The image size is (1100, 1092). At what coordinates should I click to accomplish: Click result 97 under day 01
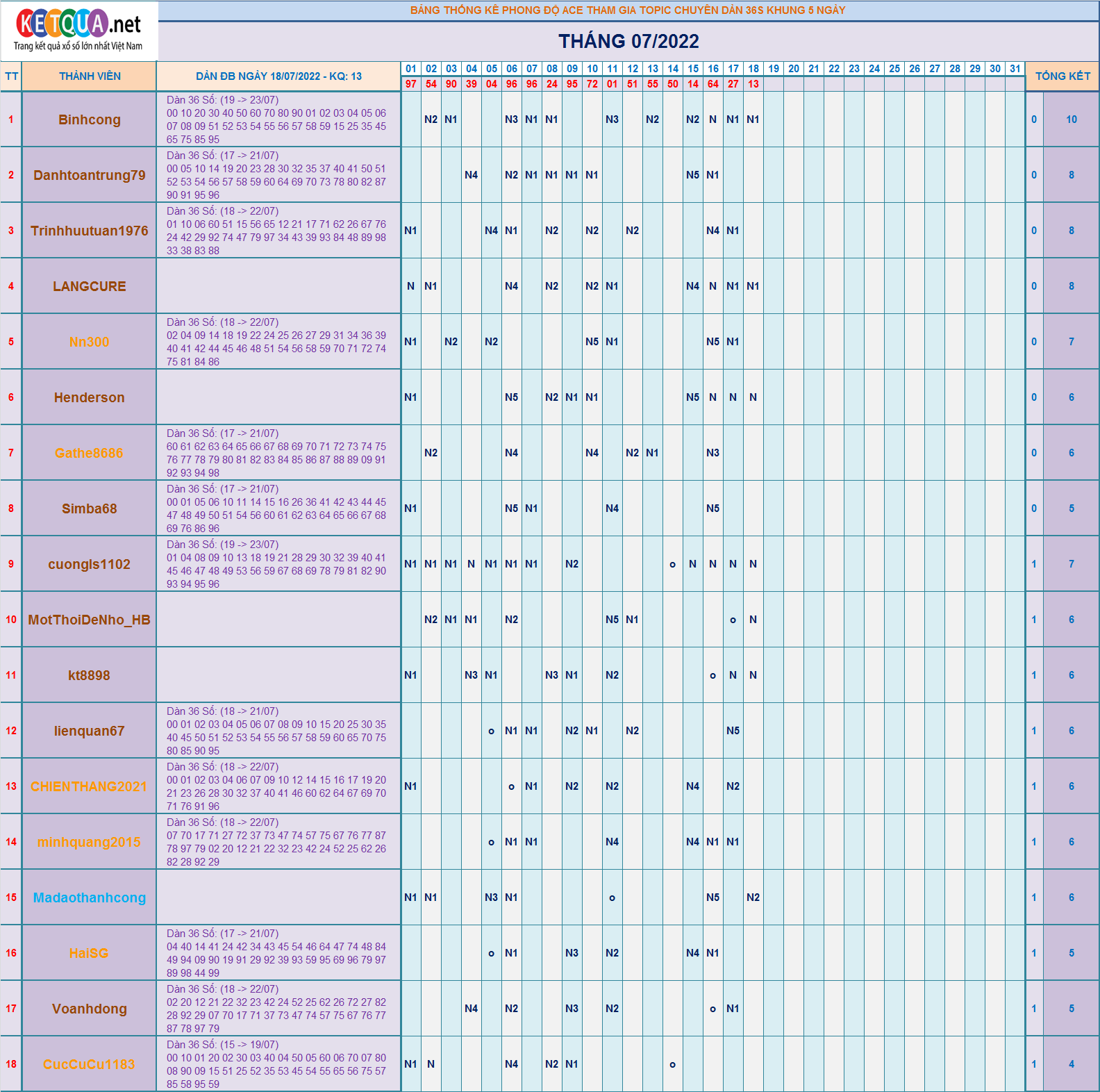point(411,84)
